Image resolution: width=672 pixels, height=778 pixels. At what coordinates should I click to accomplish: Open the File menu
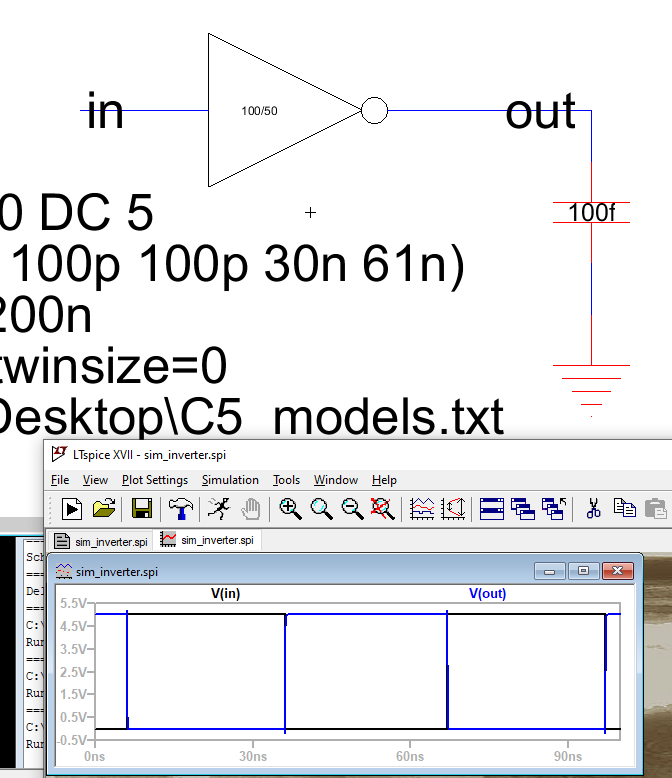[60, 480]
